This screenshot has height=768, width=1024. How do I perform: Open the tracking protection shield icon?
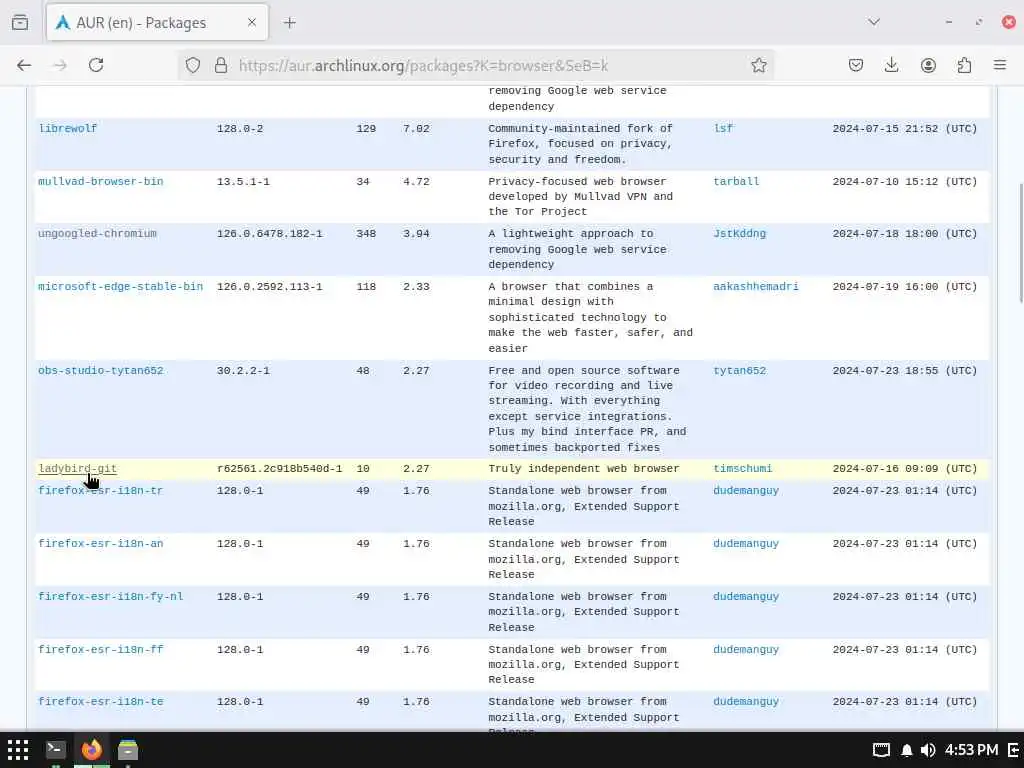pos(193,65)
